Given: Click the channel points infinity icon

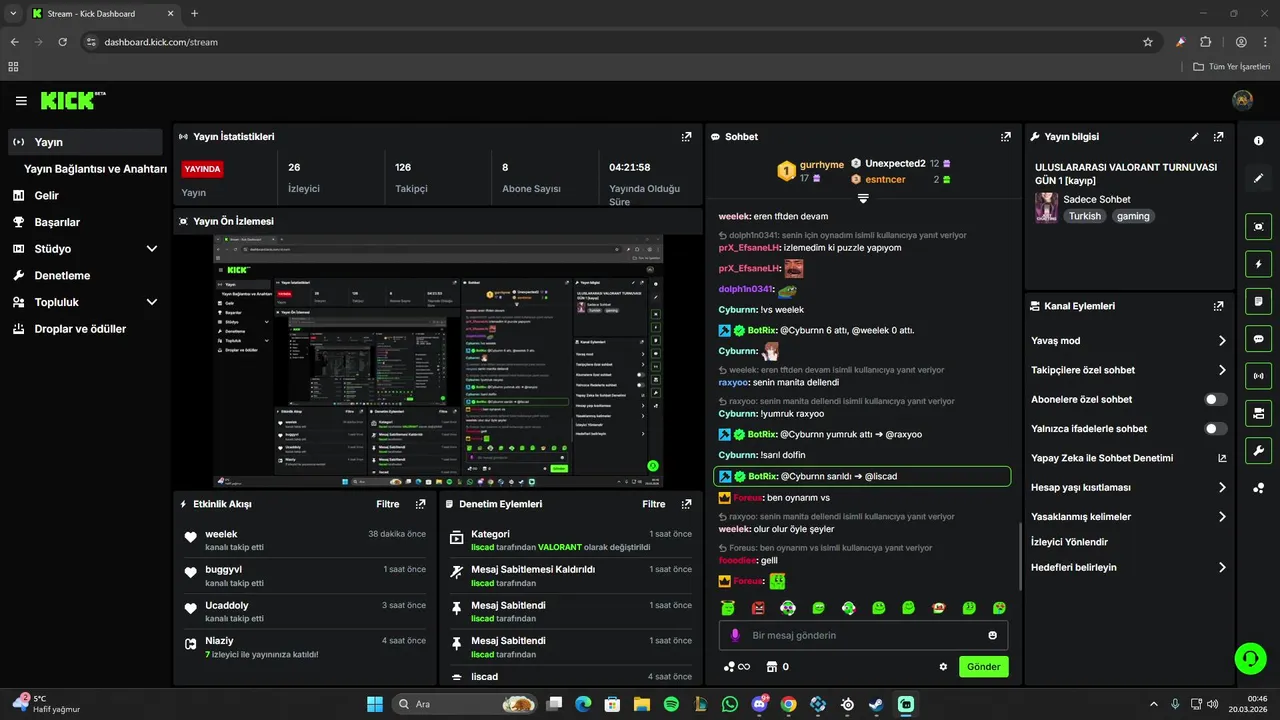Looking at the screenshot, I should click(x=737, y=667).
